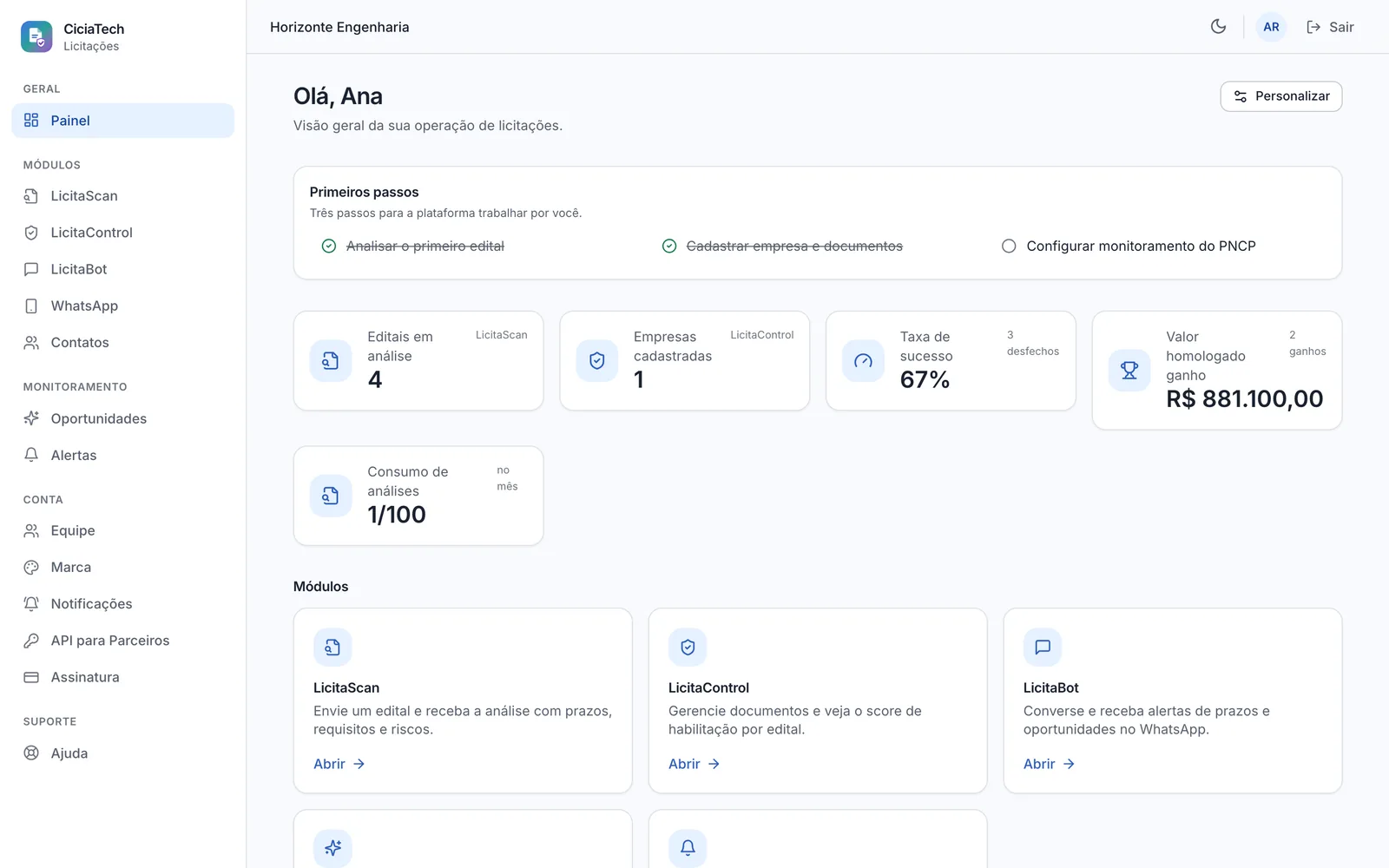Open LicitaScan in the sidebar
This screenshot has height=868, width=1389.
click(122, 196)
